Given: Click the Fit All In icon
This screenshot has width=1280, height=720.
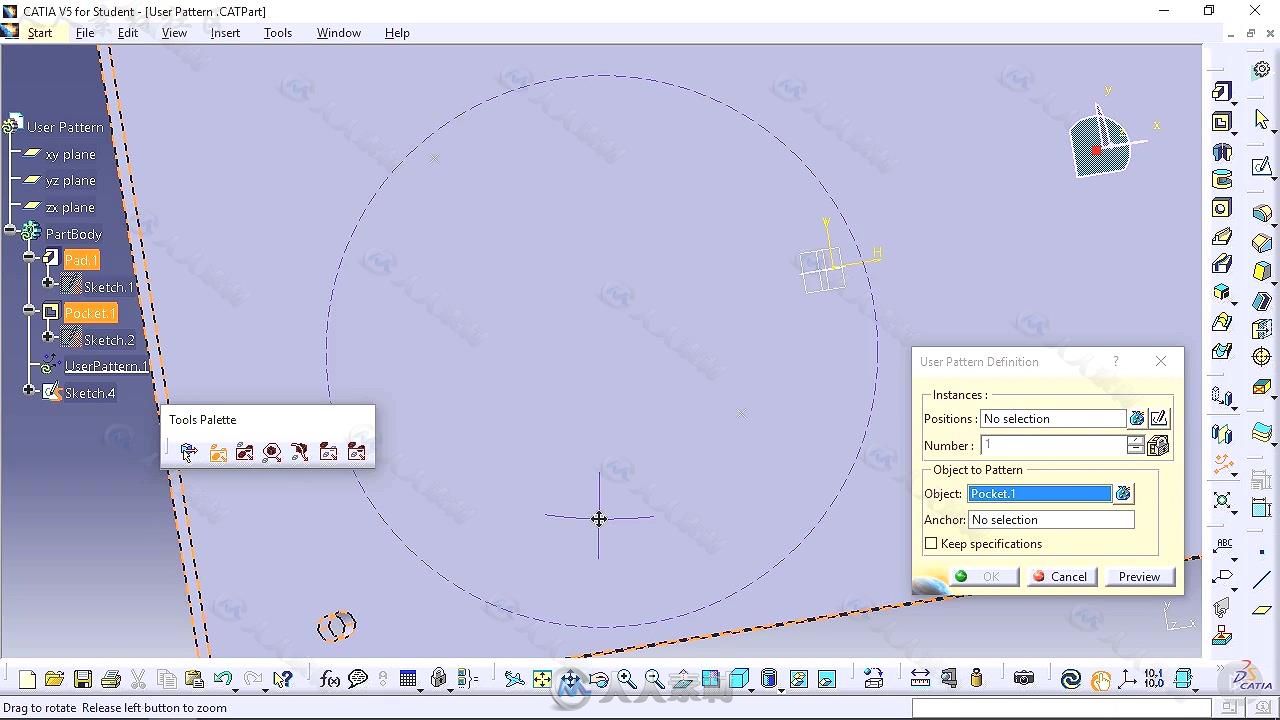Looking at the screenshot, I should coord(542,679).
